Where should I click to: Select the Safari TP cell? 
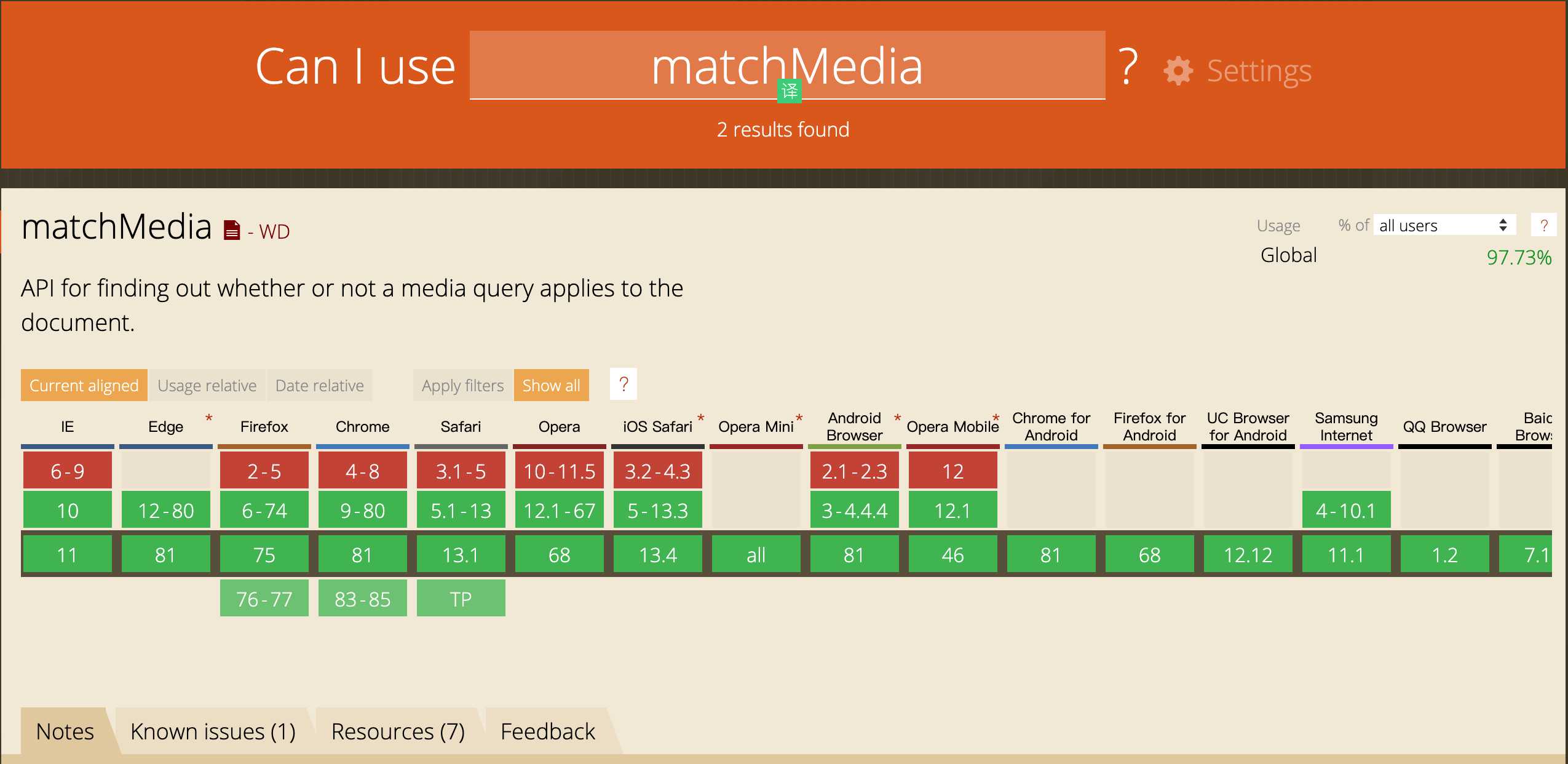coord(461,599)
